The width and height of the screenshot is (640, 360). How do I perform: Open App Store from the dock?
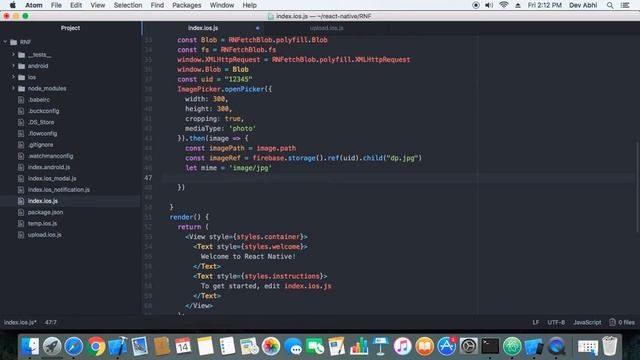click(x=447, y=347)
